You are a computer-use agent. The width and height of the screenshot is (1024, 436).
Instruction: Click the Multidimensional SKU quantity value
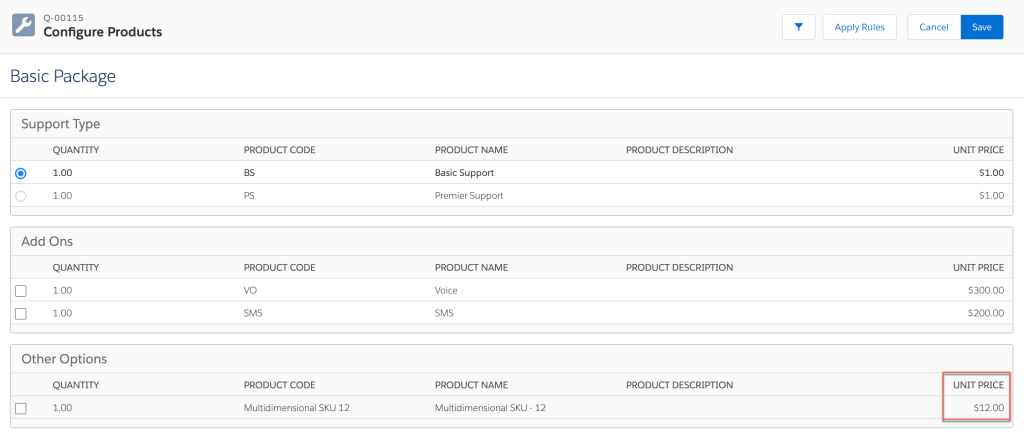tap(63, 408)
